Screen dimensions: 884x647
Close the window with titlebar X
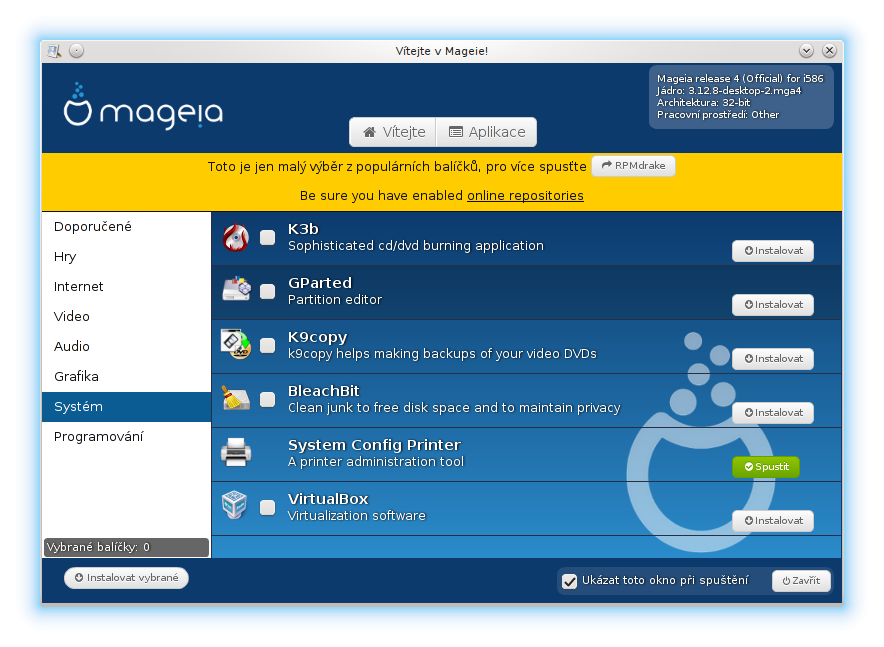click(x=829, y=51)
